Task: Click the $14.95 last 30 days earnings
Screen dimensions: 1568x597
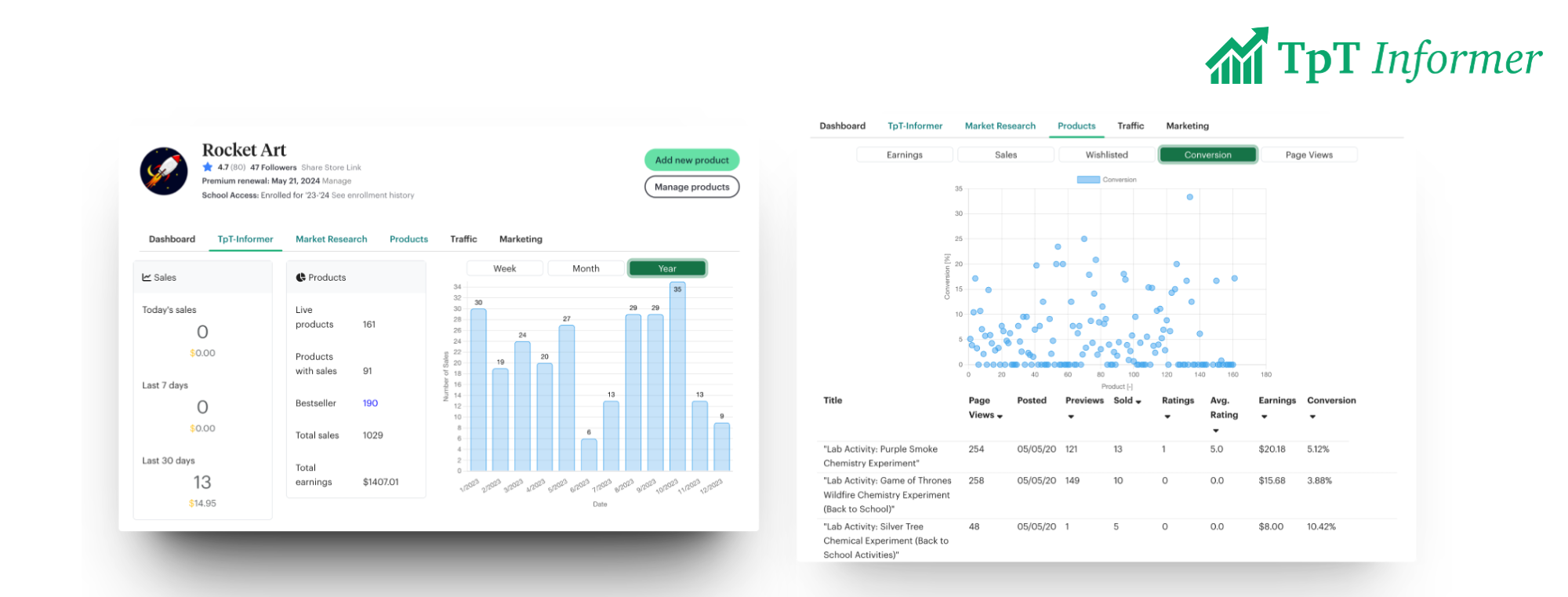Action: tap(202, 504)
